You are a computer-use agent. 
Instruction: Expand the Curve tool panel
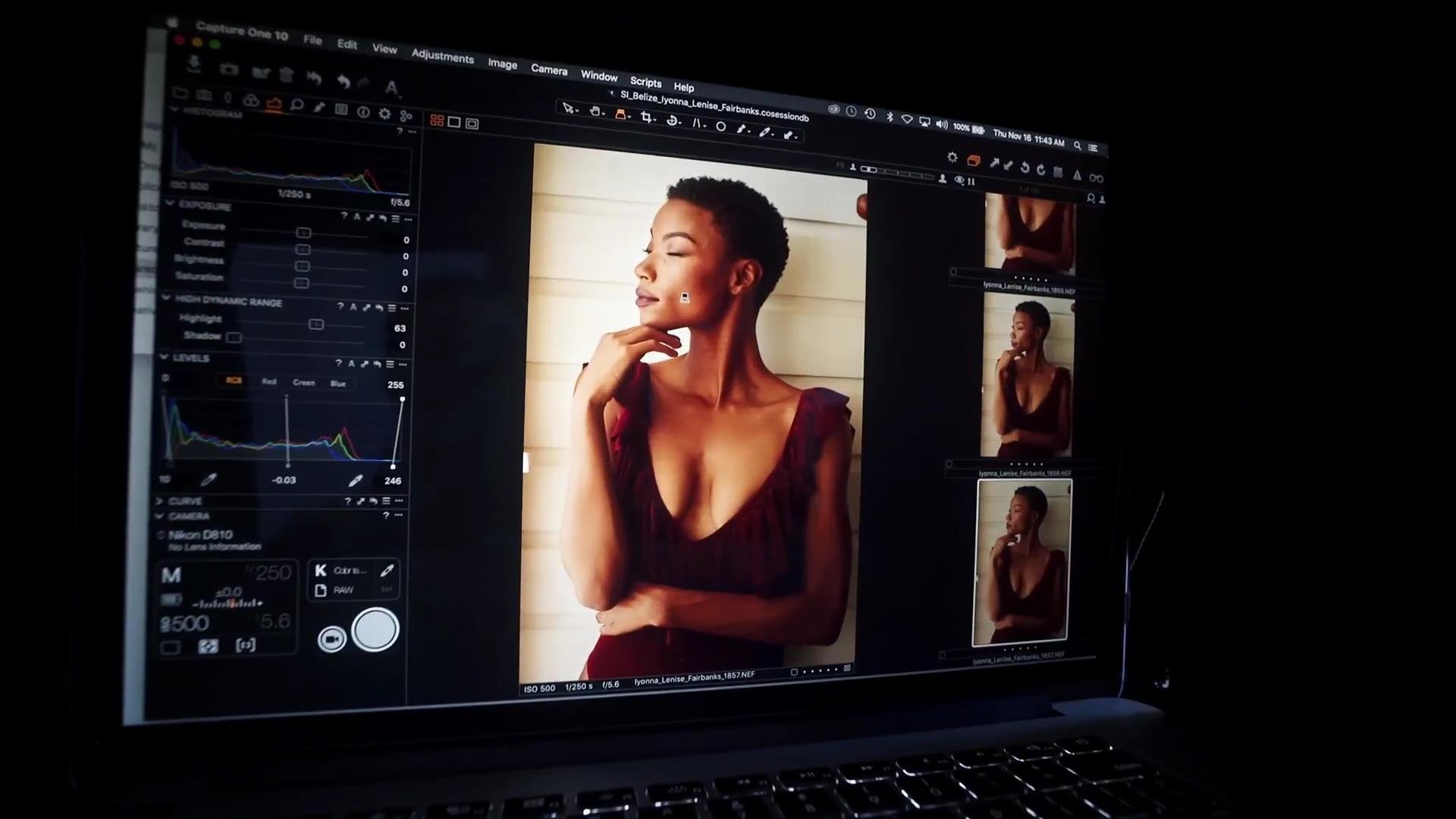160,500
